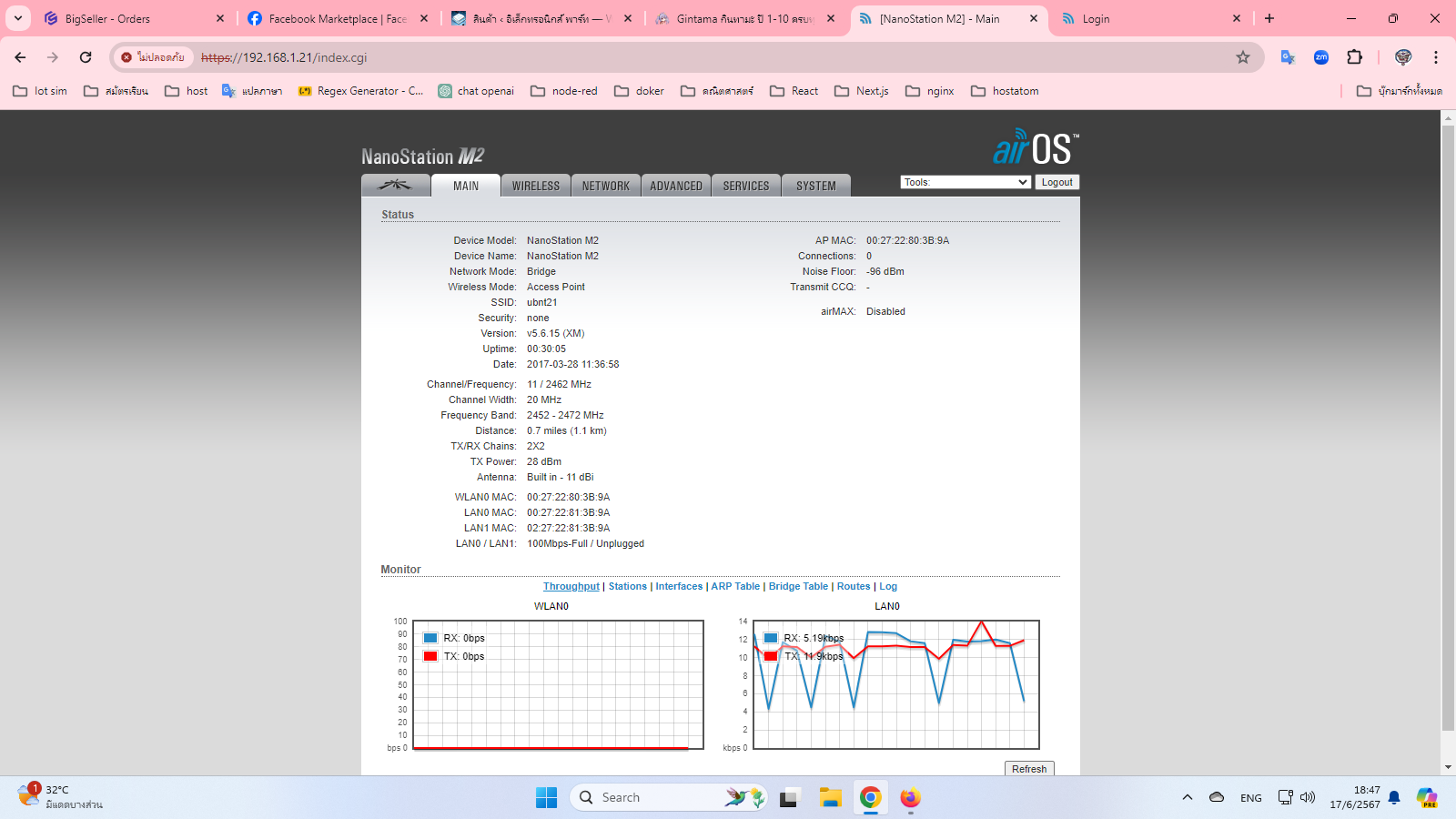Open the Extensions puzzle icon
The height and width of the screenshot is (819, 1456).
(x=1355, y=57)
